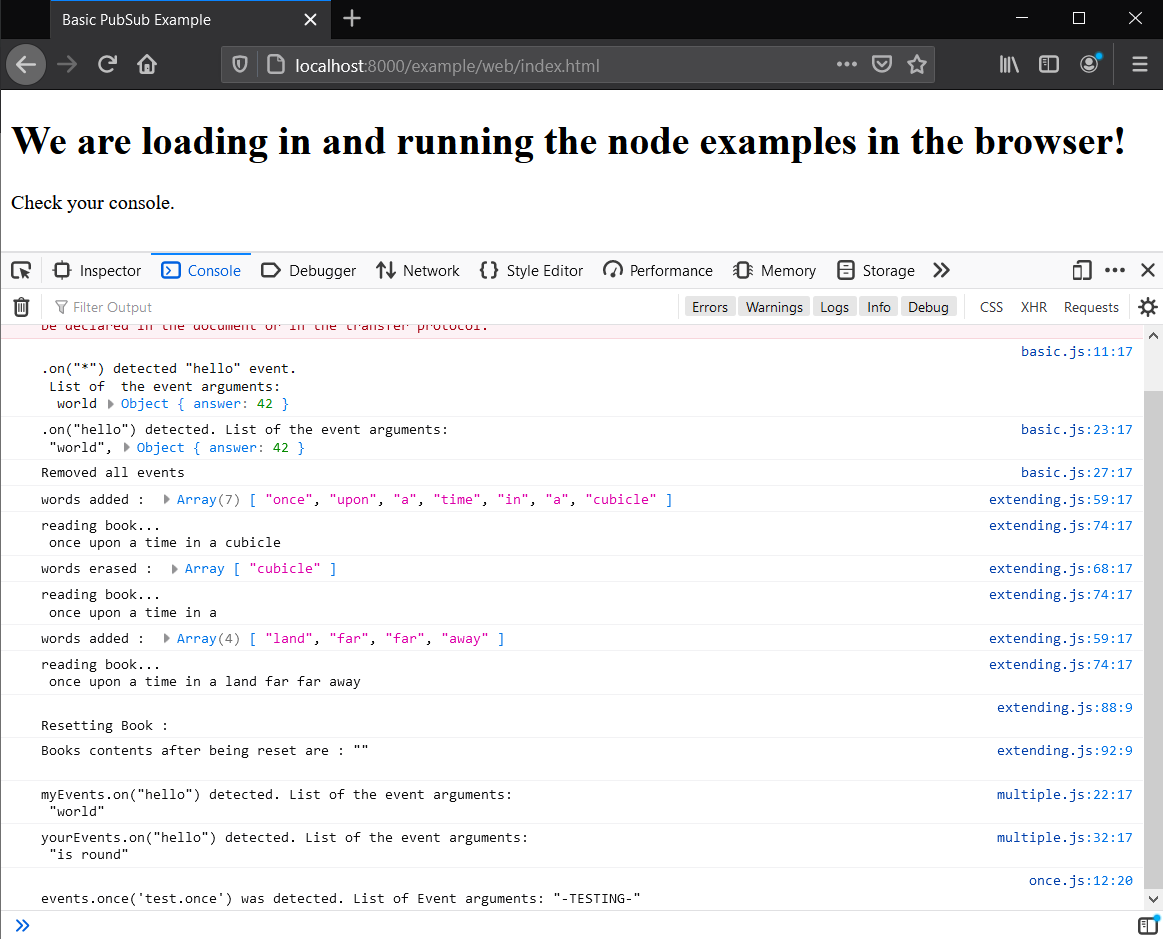Open the Storage tab
Screen dimensions: 1163x939
(x=875, y=271)
